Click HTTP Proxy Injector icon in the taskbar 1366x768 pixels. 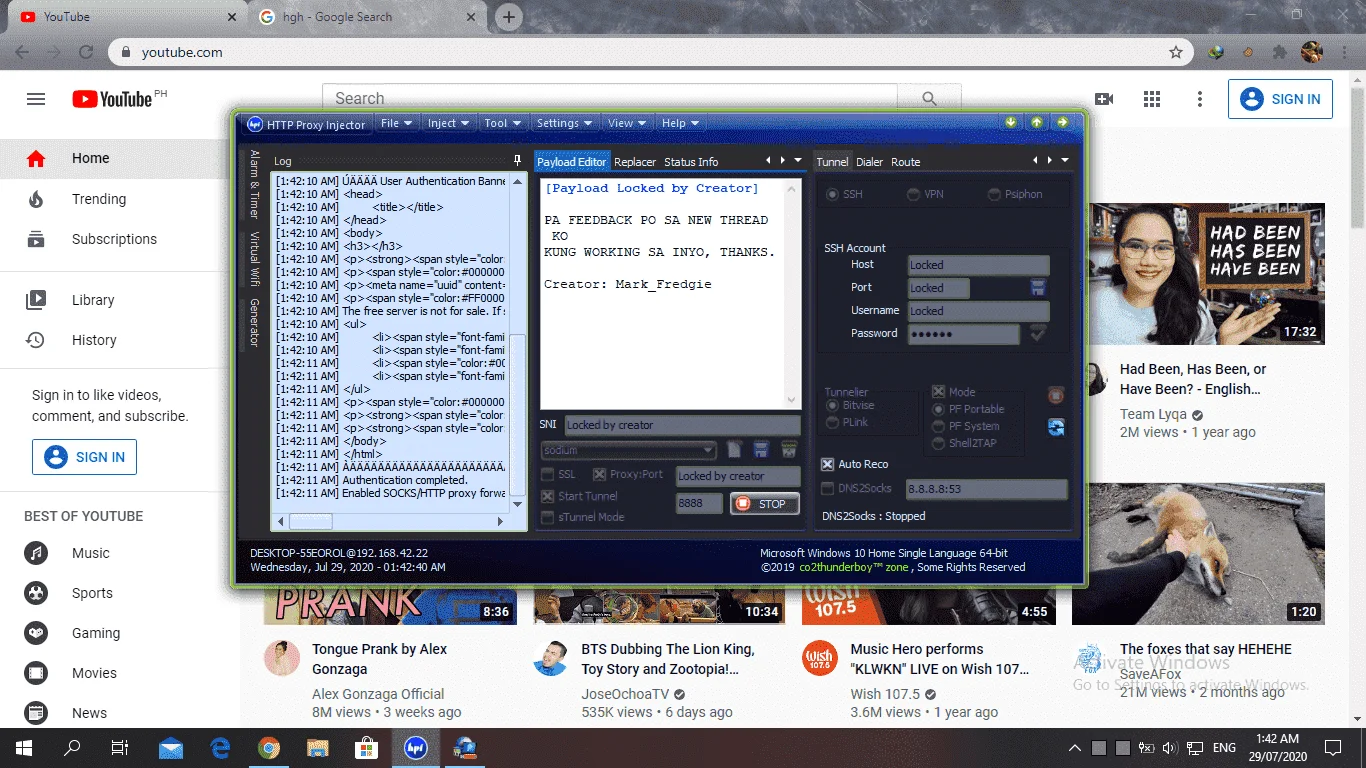pyautogui.click(x=415, y=747)
